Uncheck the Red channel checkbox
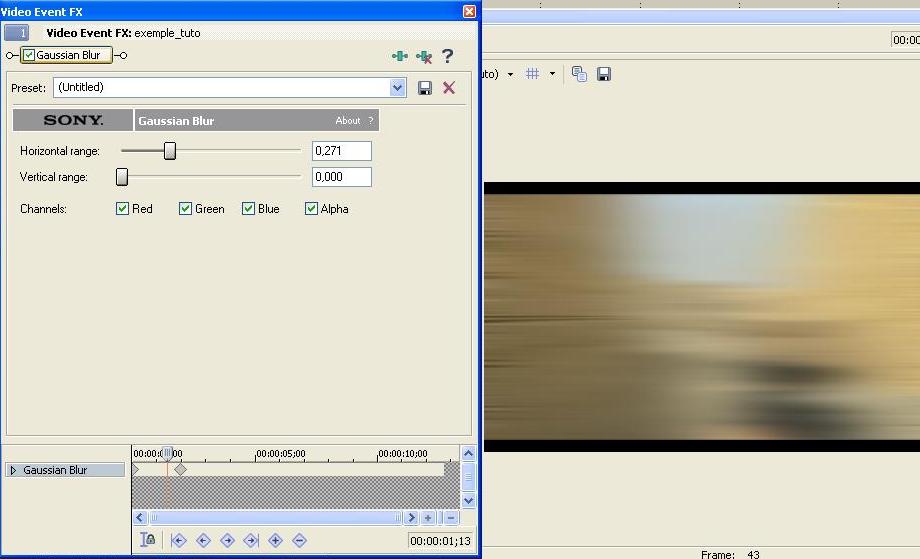This screenshot has width=920, height=559. tap(123, 209)
